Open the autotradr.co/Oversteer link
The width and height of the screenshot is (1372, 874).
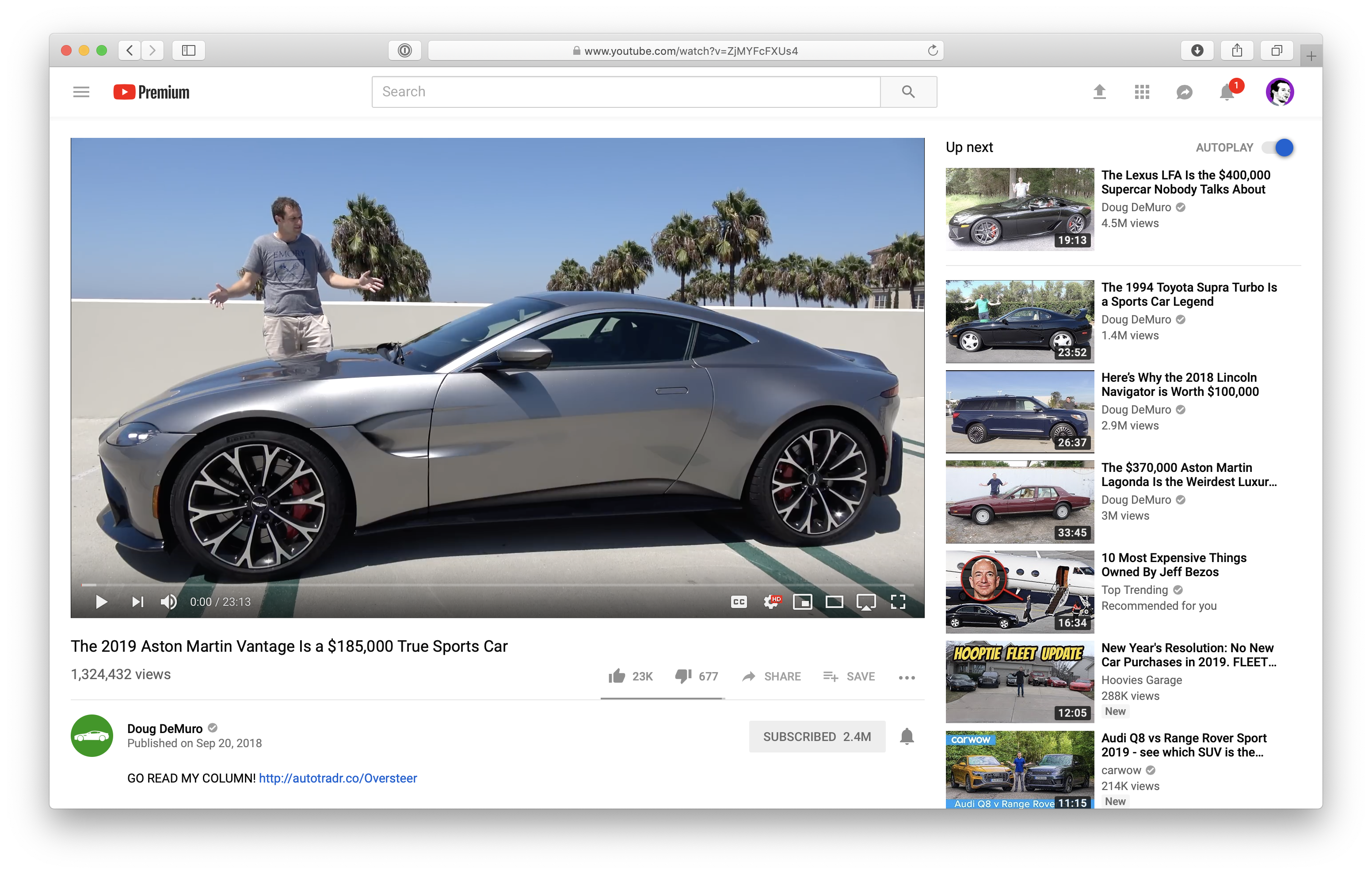click(338, 778)
